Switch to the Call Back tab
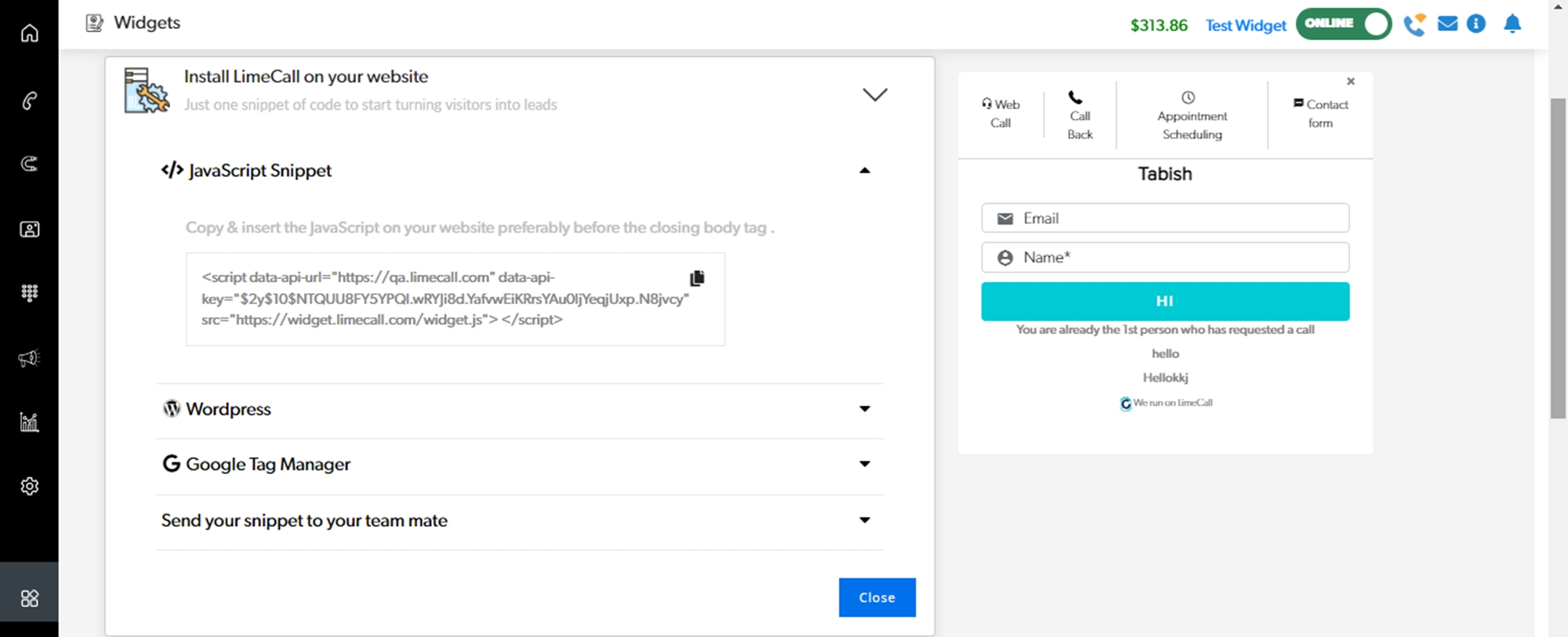 1080,116
